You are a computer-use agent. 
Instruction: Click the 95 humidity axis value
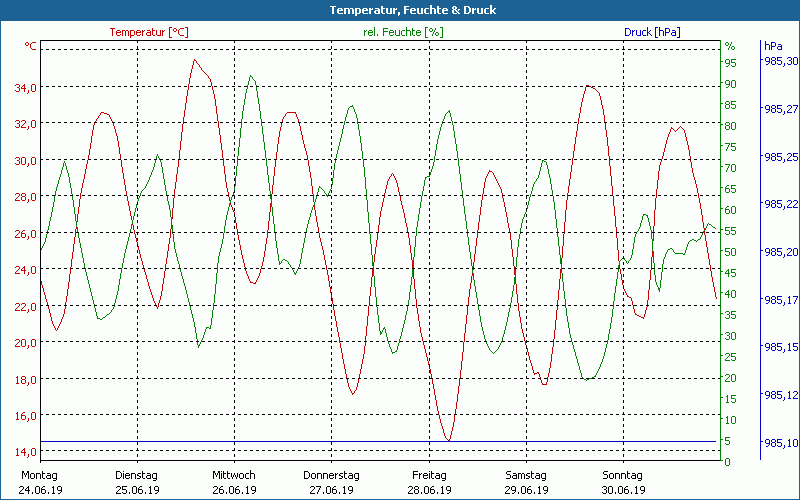pos(730,62)
